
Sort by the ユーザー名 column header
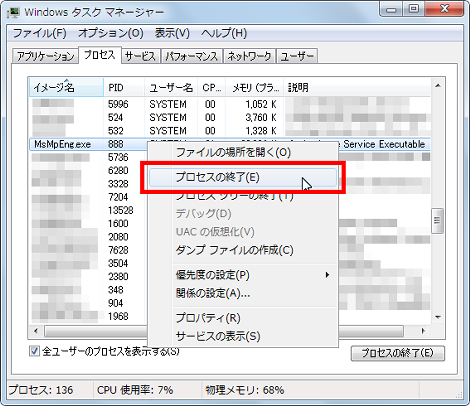(171, 87)
